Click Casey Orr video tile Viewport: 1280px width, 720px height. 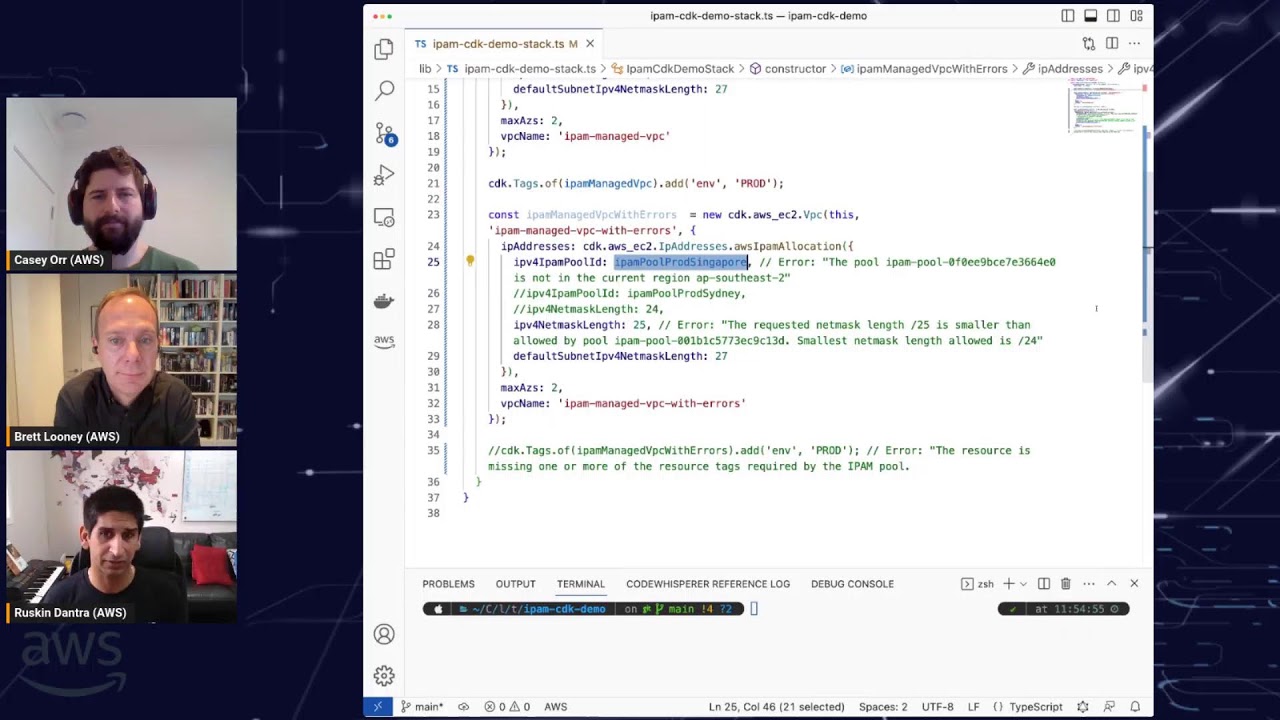(122, 185)
